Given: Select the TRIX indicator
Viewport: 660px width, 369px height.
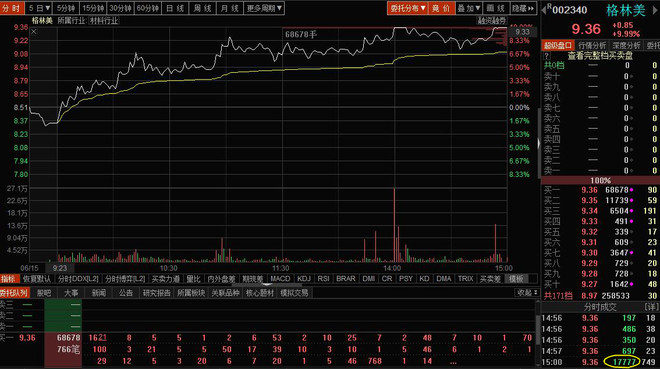Looking at the screenshot, I should (x=465, y=279).
